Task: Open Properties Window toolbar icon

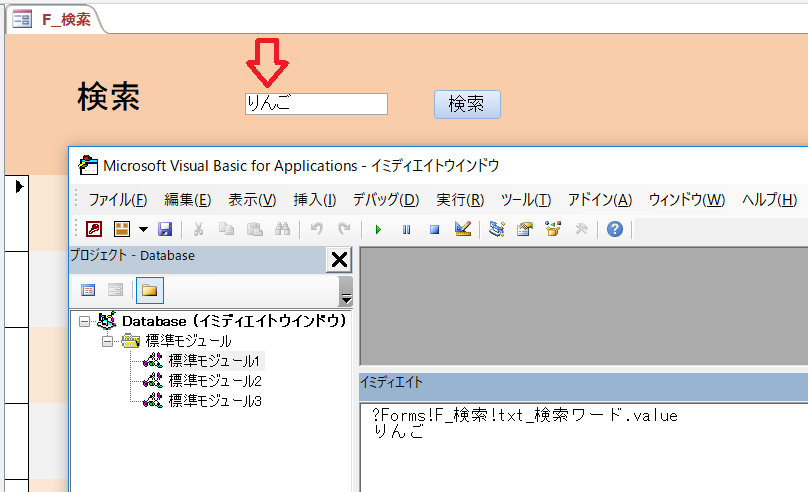Action: click(525, 229)
